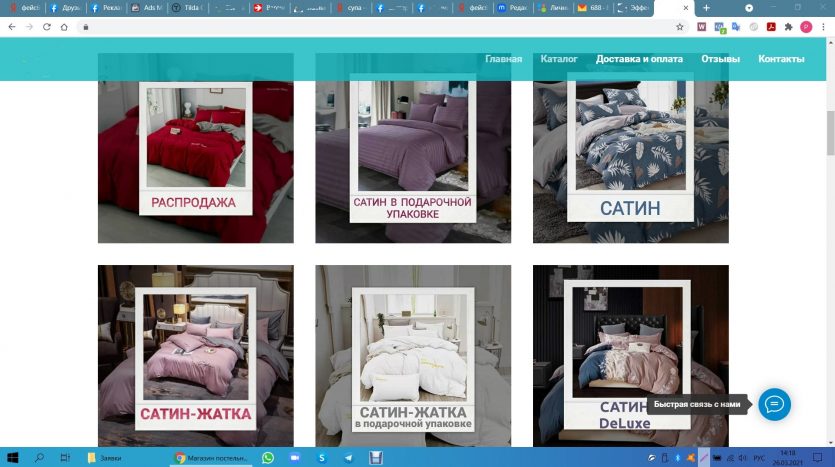Open a new browser tab

[706, 8]
